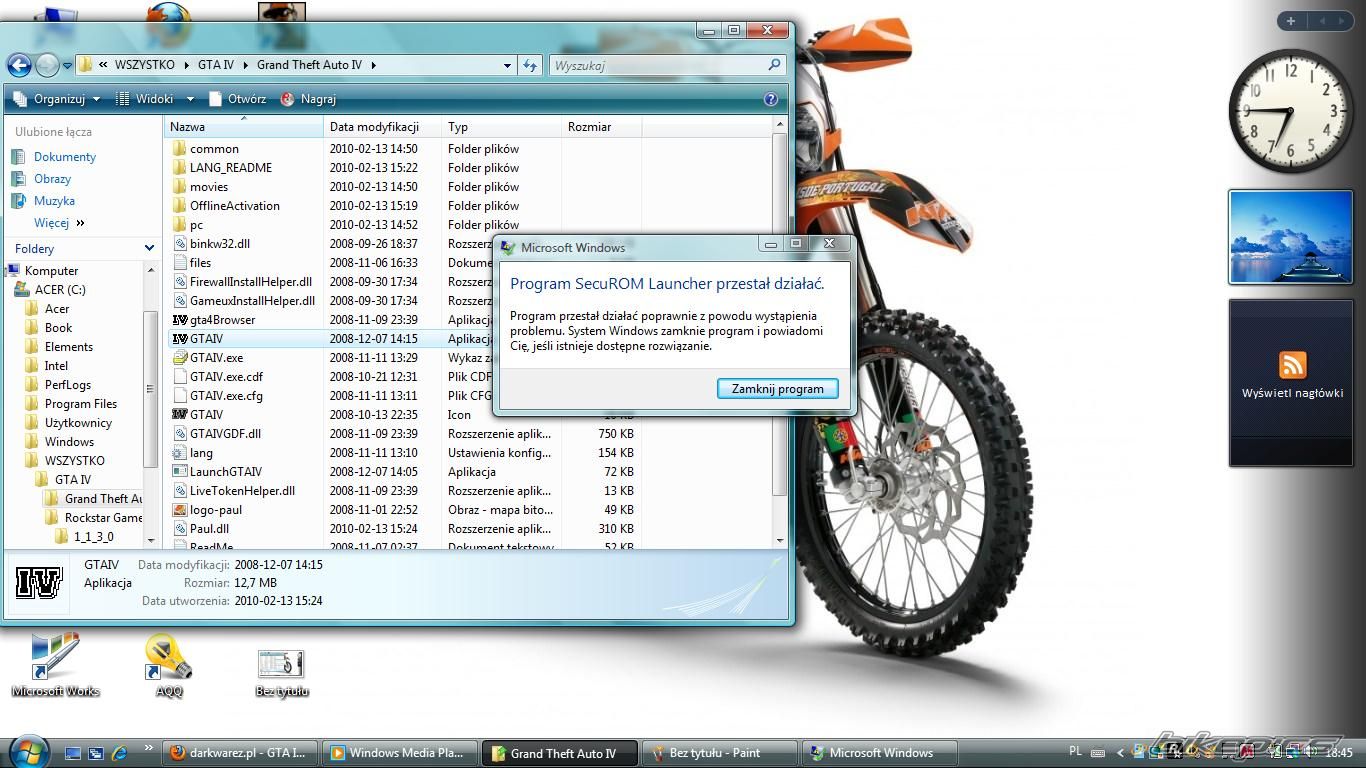
Task: Click WSZYSTKO breadcrumb in address bar
Action: (144, 65)
